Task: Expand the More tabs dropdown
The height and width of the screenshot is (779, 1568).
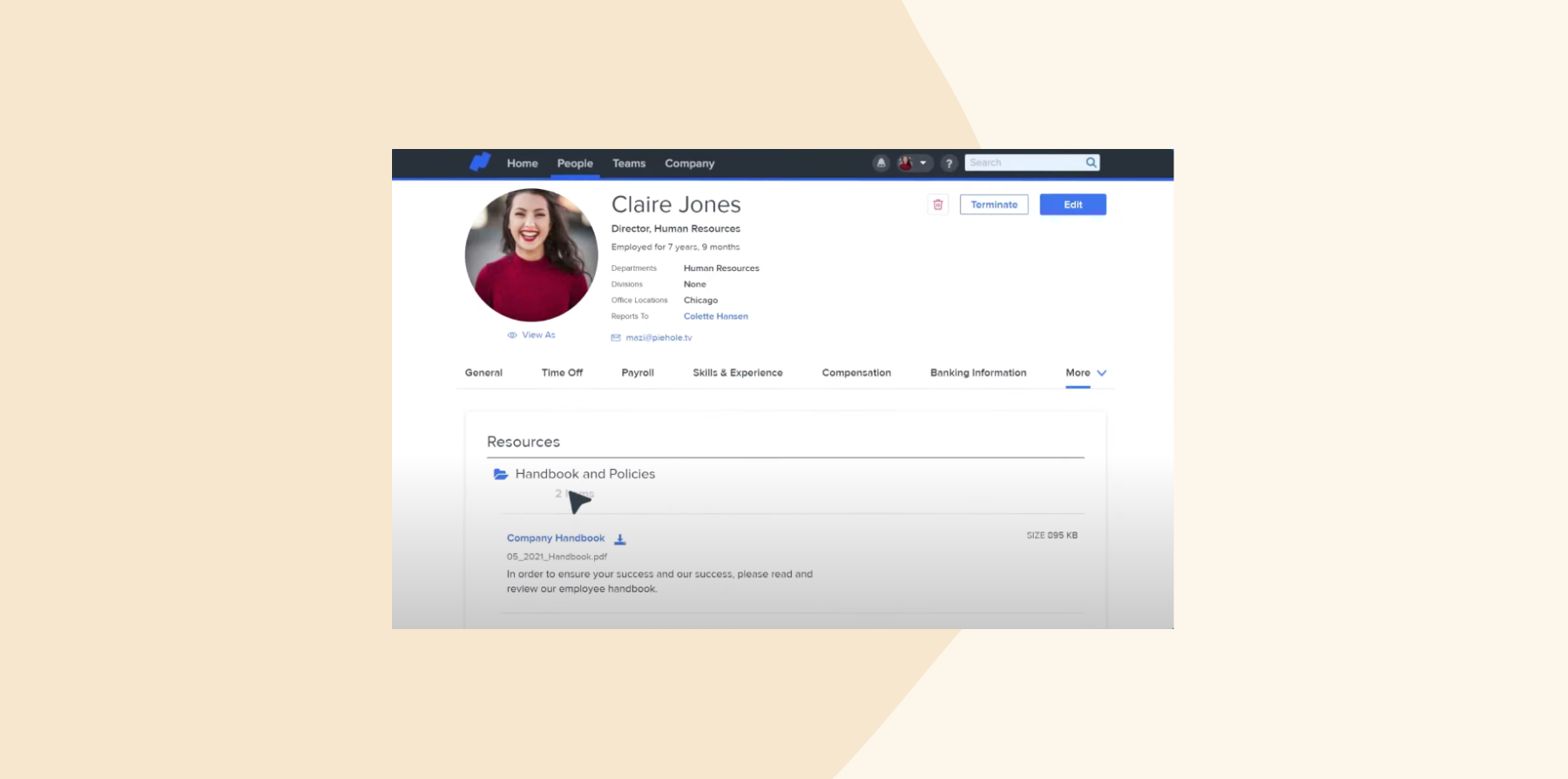Action: coord(1086,373)
